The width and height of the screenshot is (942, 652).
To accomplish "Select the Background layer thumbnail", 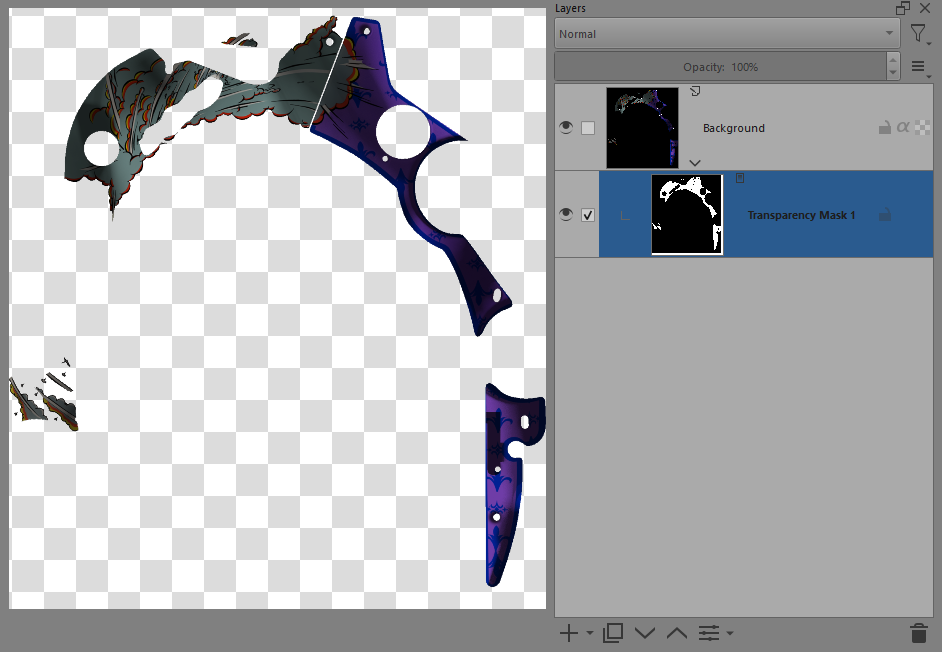I will pyautogui.click(x=642, y=128).
